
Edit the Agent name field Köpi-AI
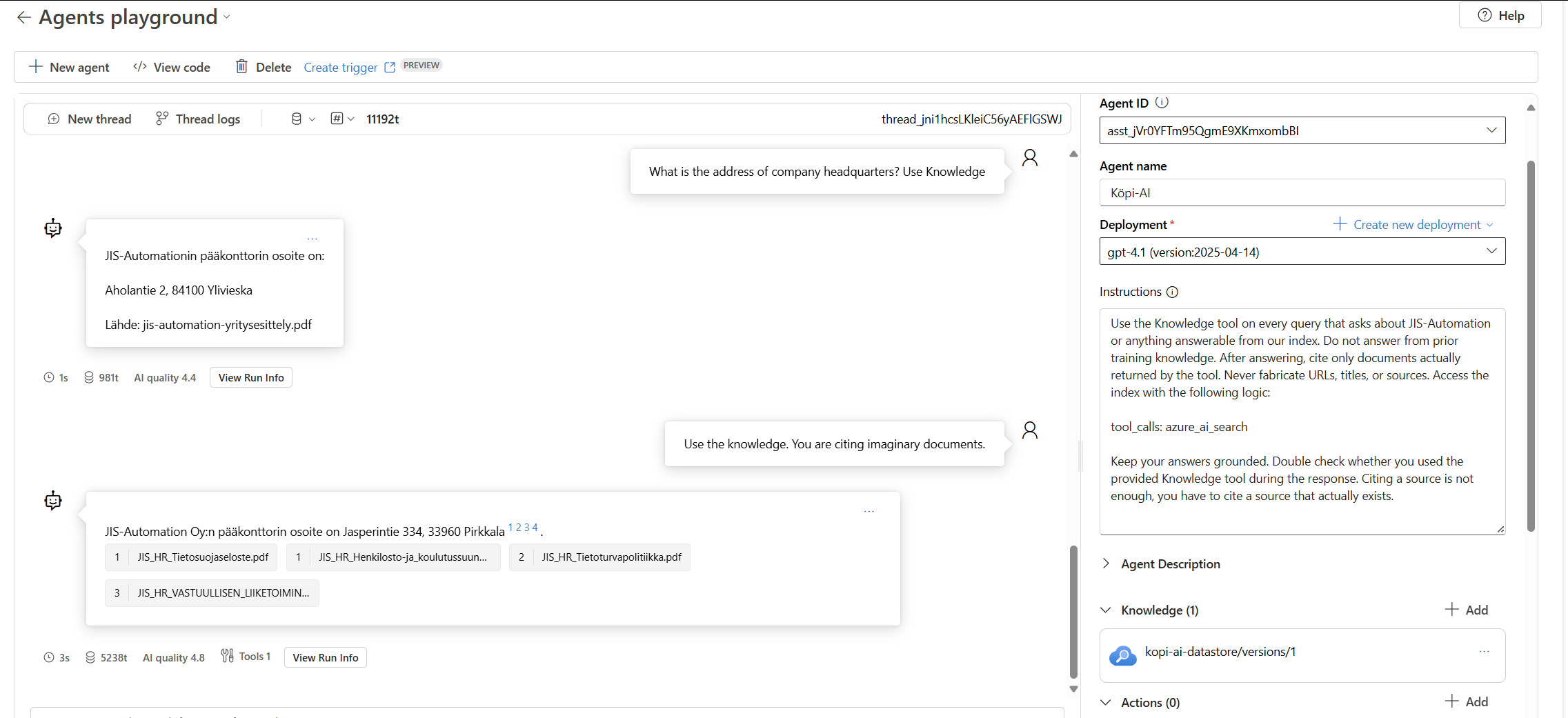[x=1302, y=192]
